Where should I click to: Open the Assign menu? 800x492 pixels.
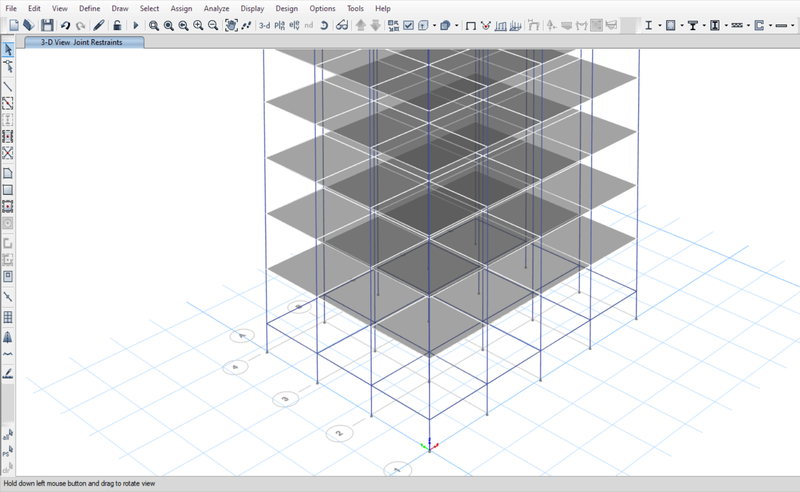181,8
